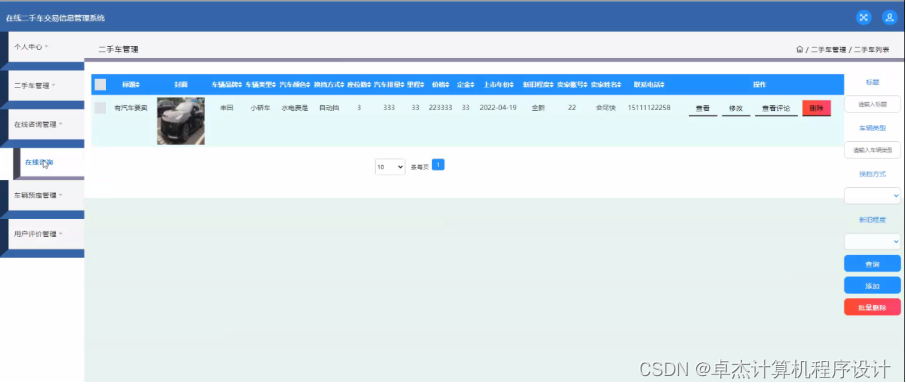906x388 pixels.
Task: Go to home via breadcrumb house icon
Action: (x=800, y=50)
